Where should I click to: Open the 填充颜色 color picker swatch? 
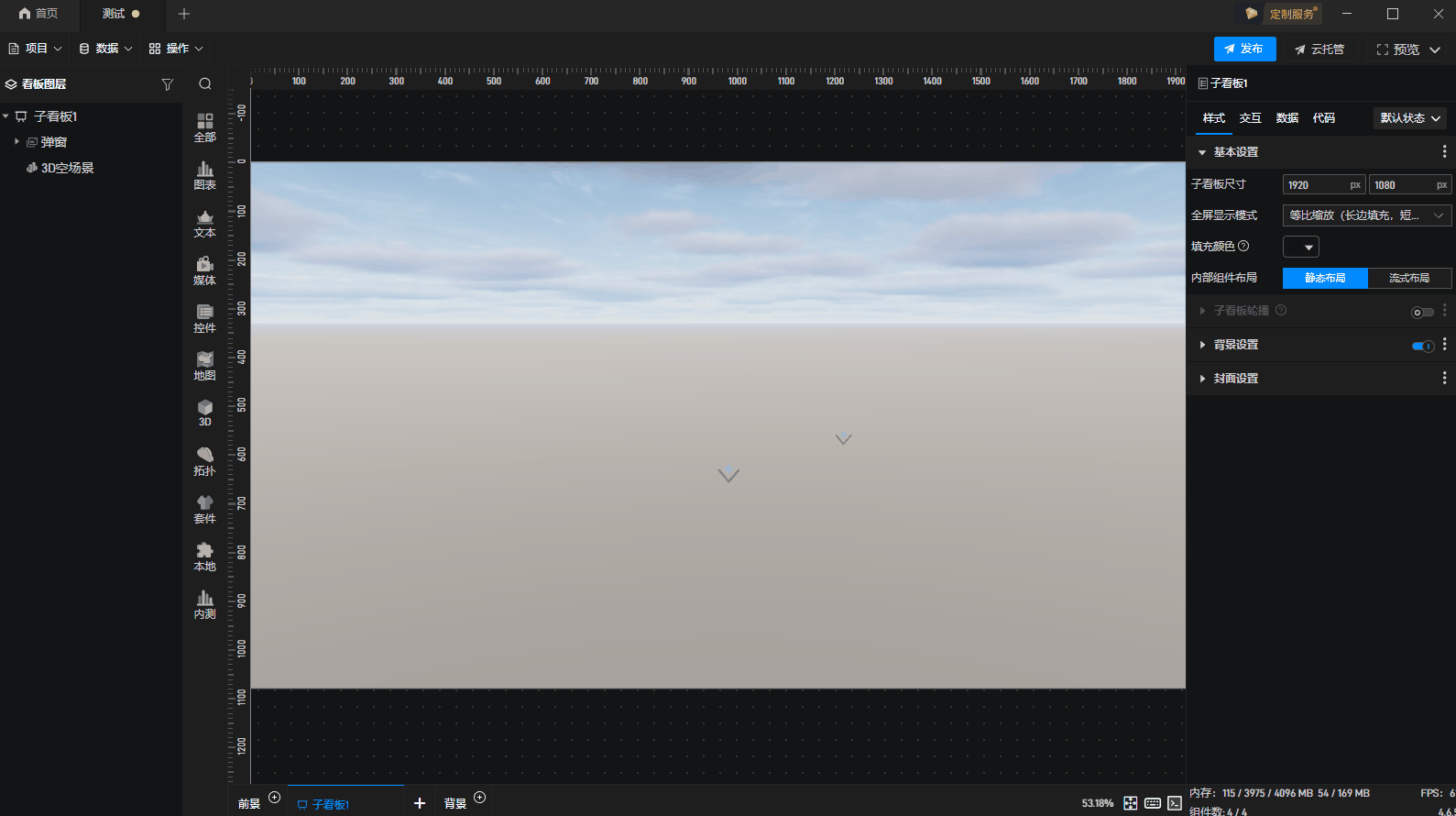[x=1300, y=247]
